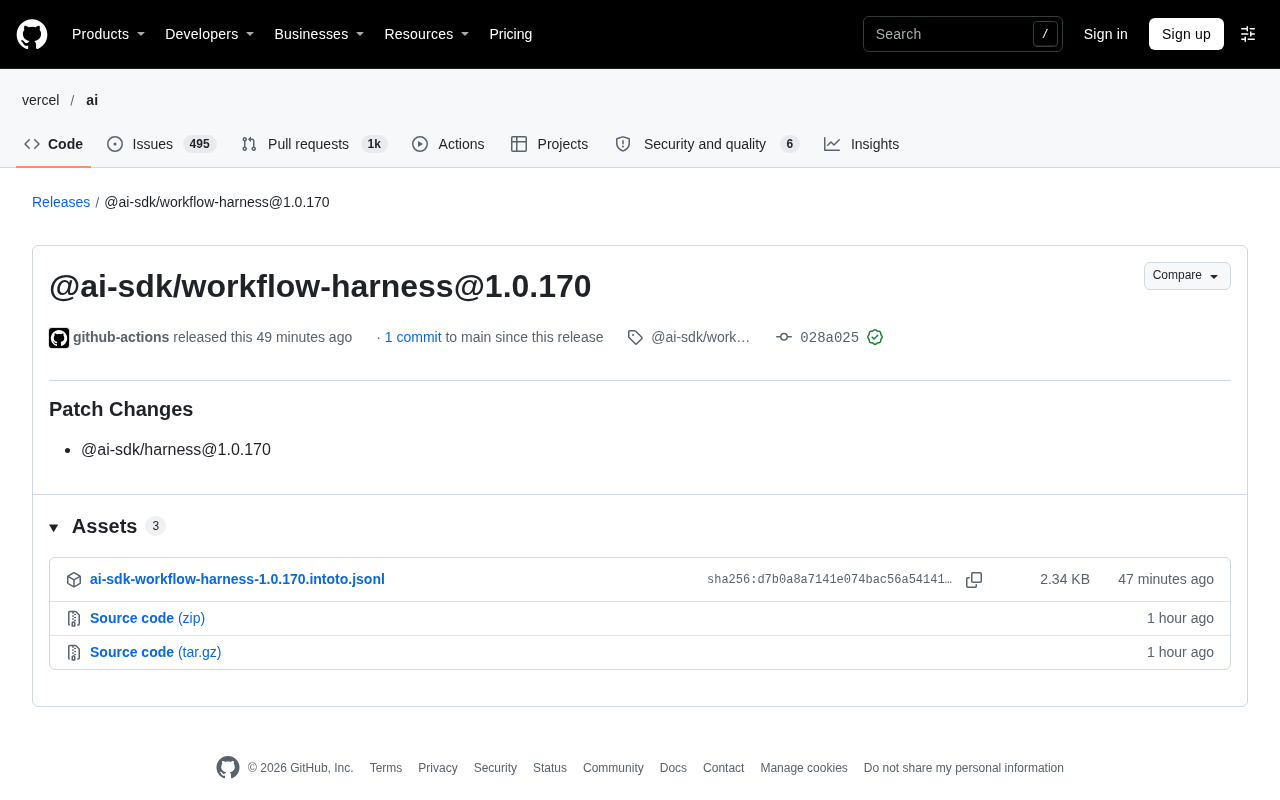
Task: Open the Projects tab
Action: pos(550,144)
